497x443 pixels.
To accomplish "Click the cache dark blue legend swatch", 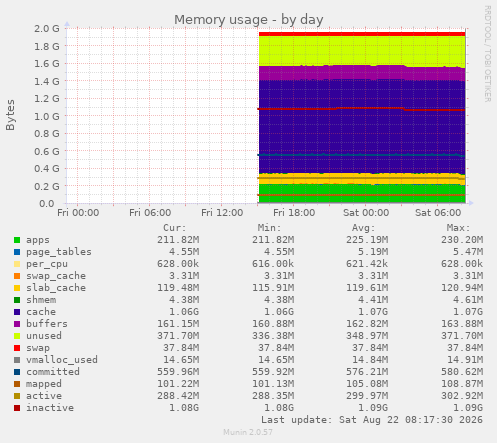I will 17,312.
